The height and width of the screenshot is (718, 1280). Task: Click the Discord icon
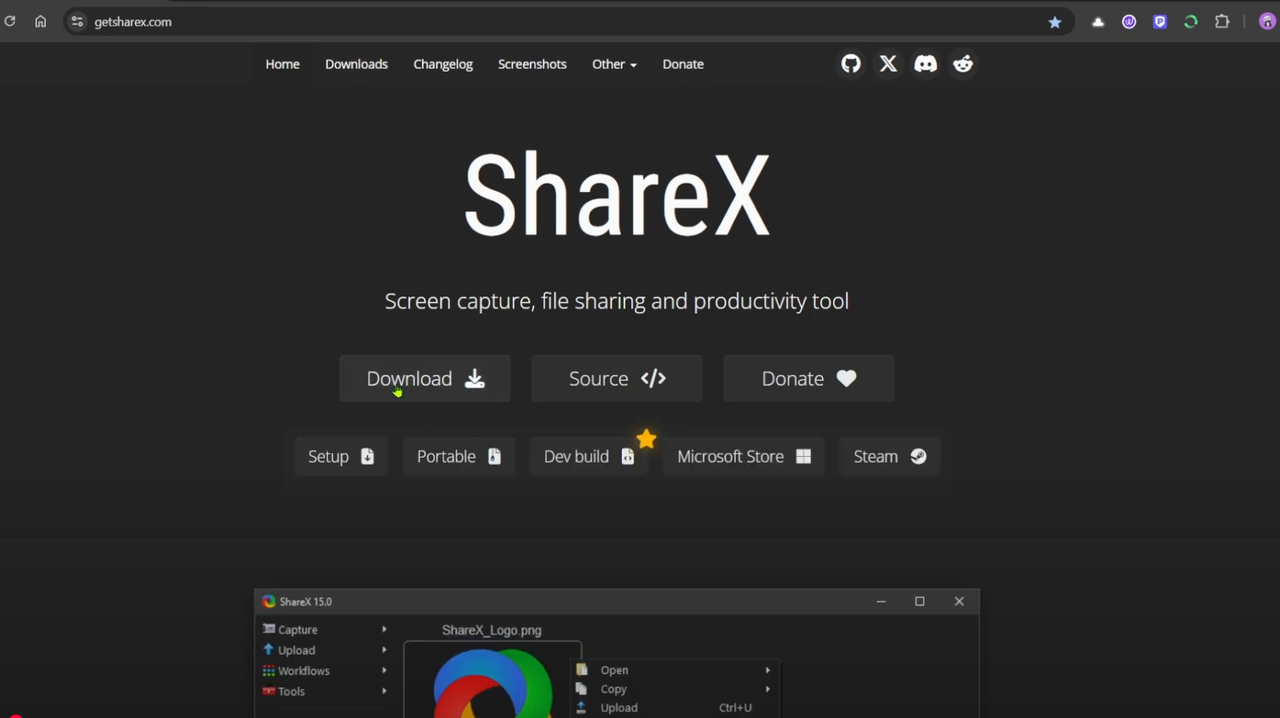point(925,64)
